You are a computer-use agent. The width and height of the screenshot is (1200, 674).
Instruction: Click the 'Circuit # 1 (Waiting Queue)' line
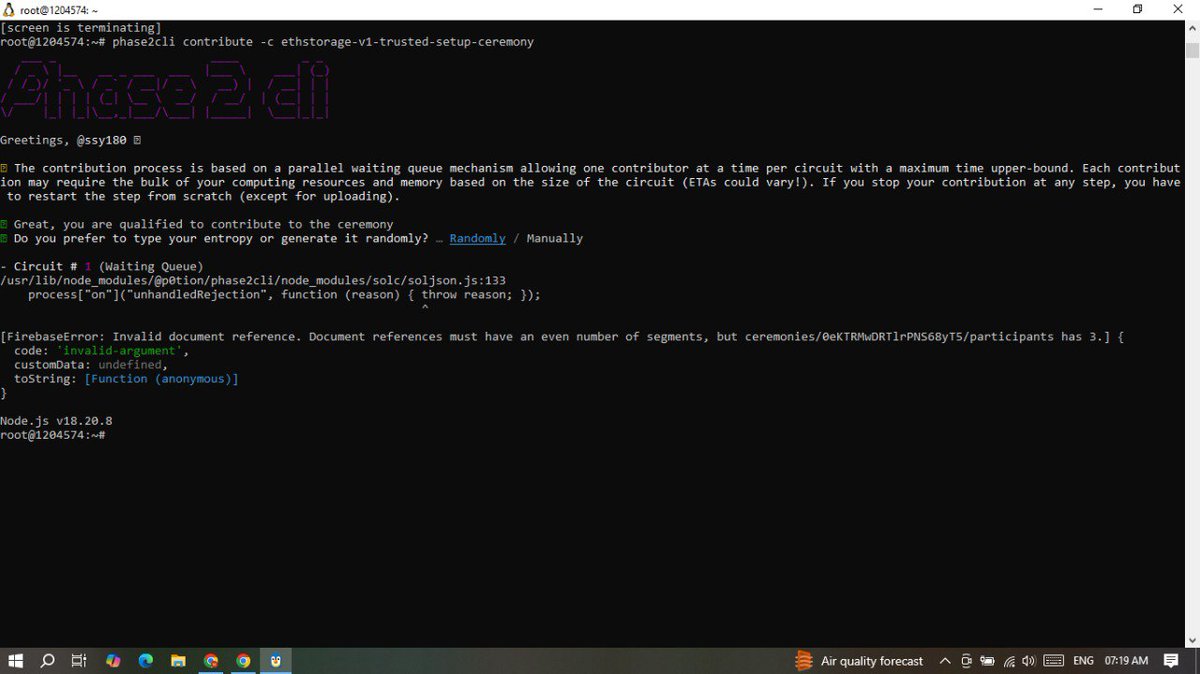click(x=102, y=266)
